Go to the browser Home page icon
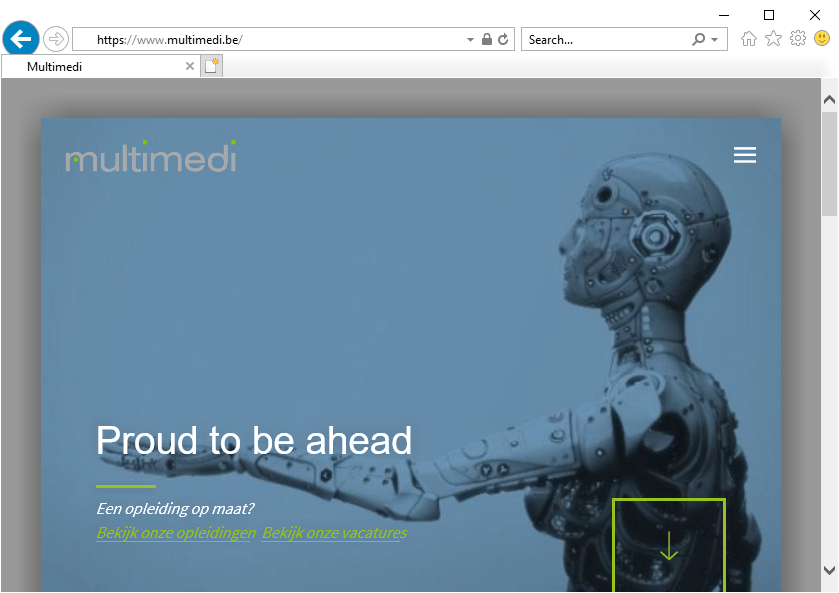The height and width of the screenshot is (593, 839). pyautogui.click(x=749, y=39)
